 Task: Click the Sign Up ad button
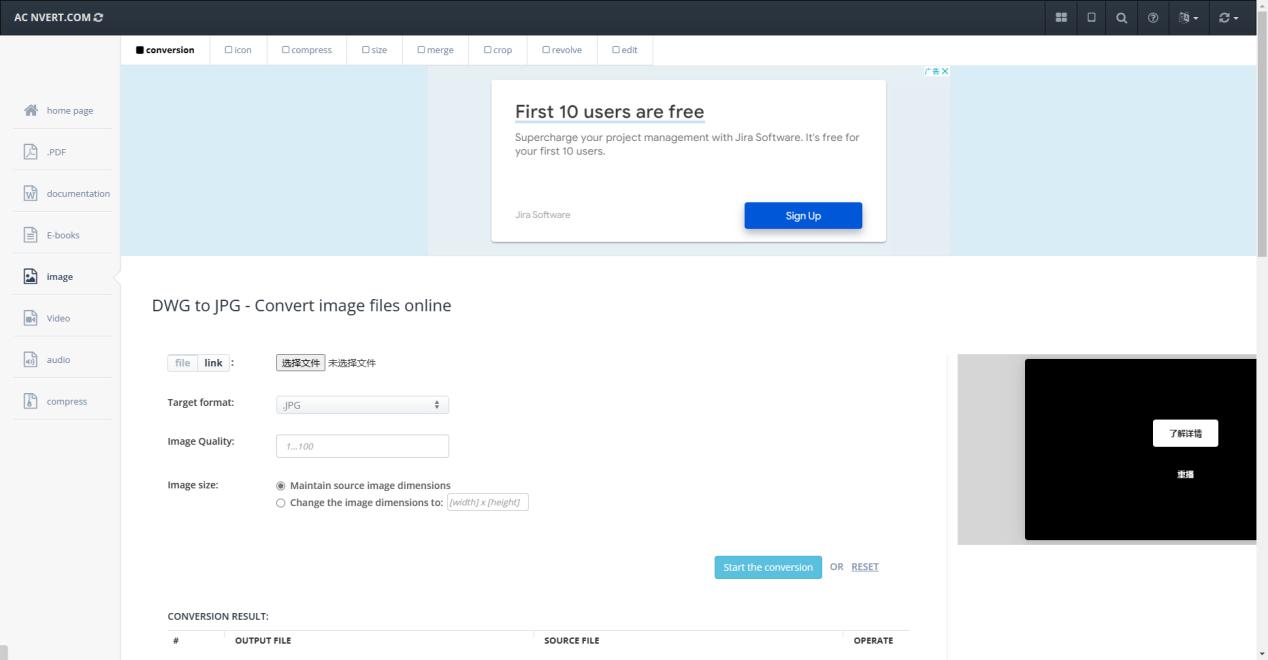(802, 216)
